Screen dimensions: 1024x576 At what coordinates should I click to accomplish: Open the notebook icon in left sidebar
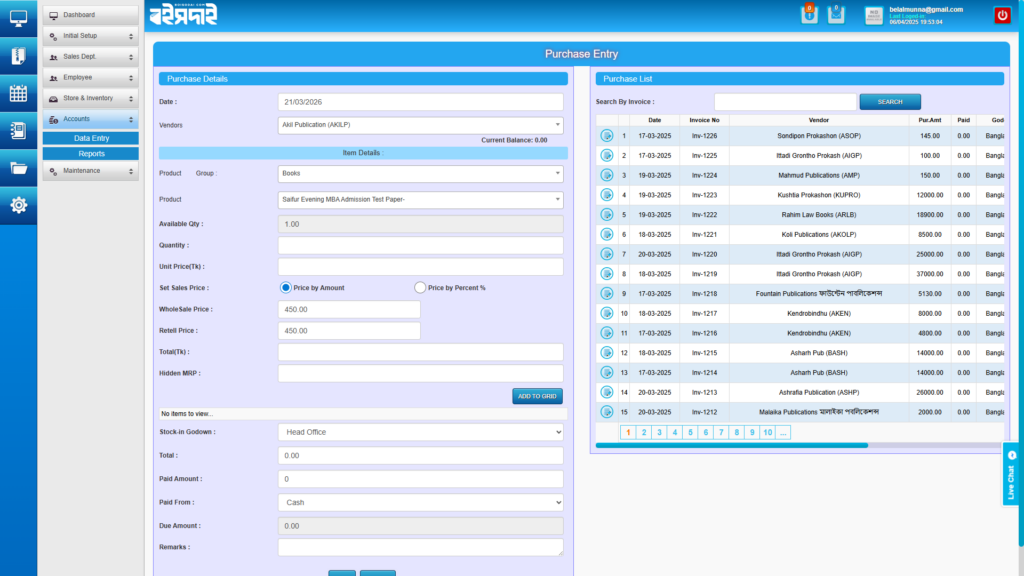tap(18, 129)
